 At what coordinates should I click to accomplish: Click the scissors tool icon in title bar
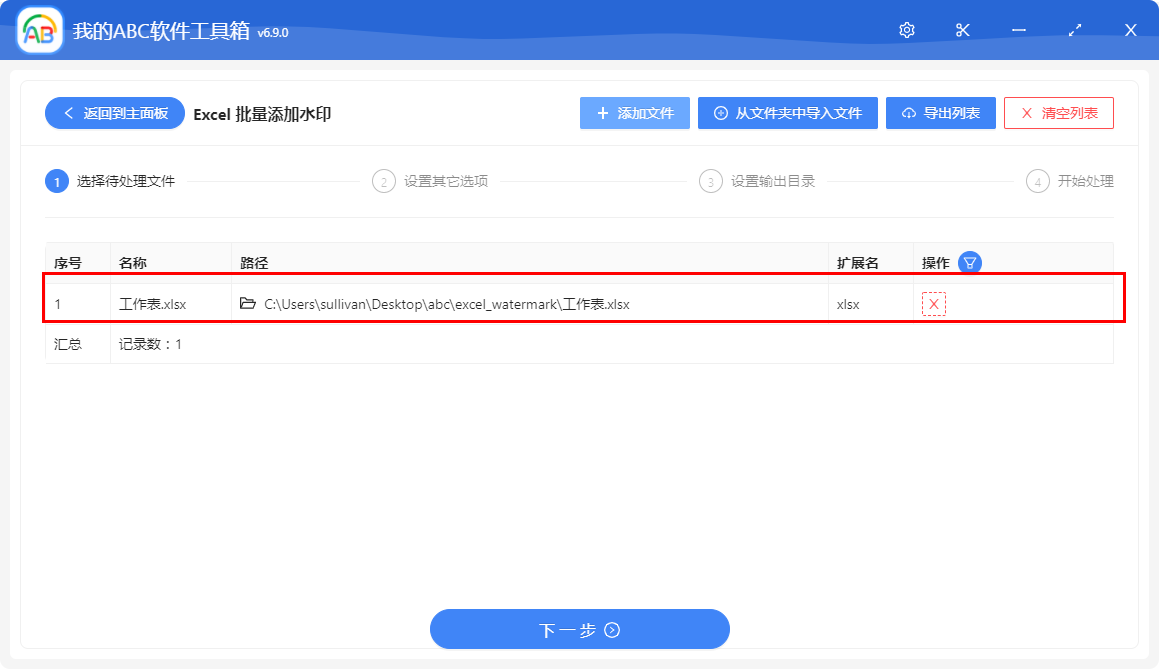pos(962,29)
